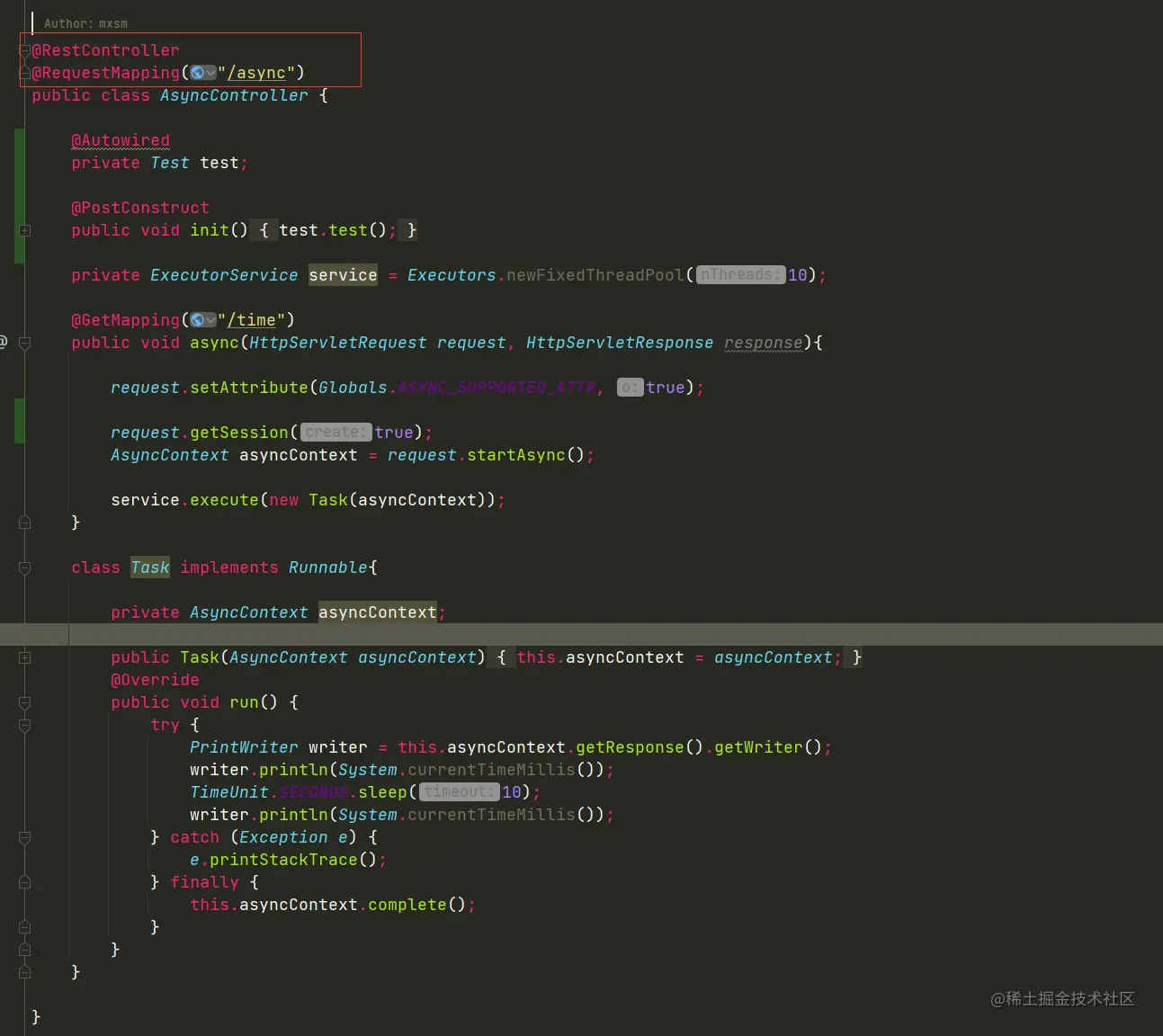Click the "nThreads:" parameter hint
Screen dimensions: 1163x1036
(x=741, y=275)
